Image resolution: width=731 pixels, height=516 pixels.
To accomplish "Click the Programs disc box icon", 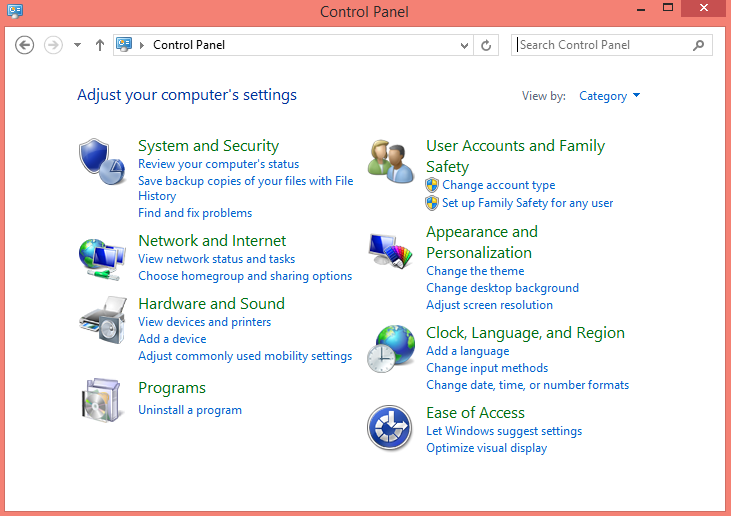I will tap(101, 400).
